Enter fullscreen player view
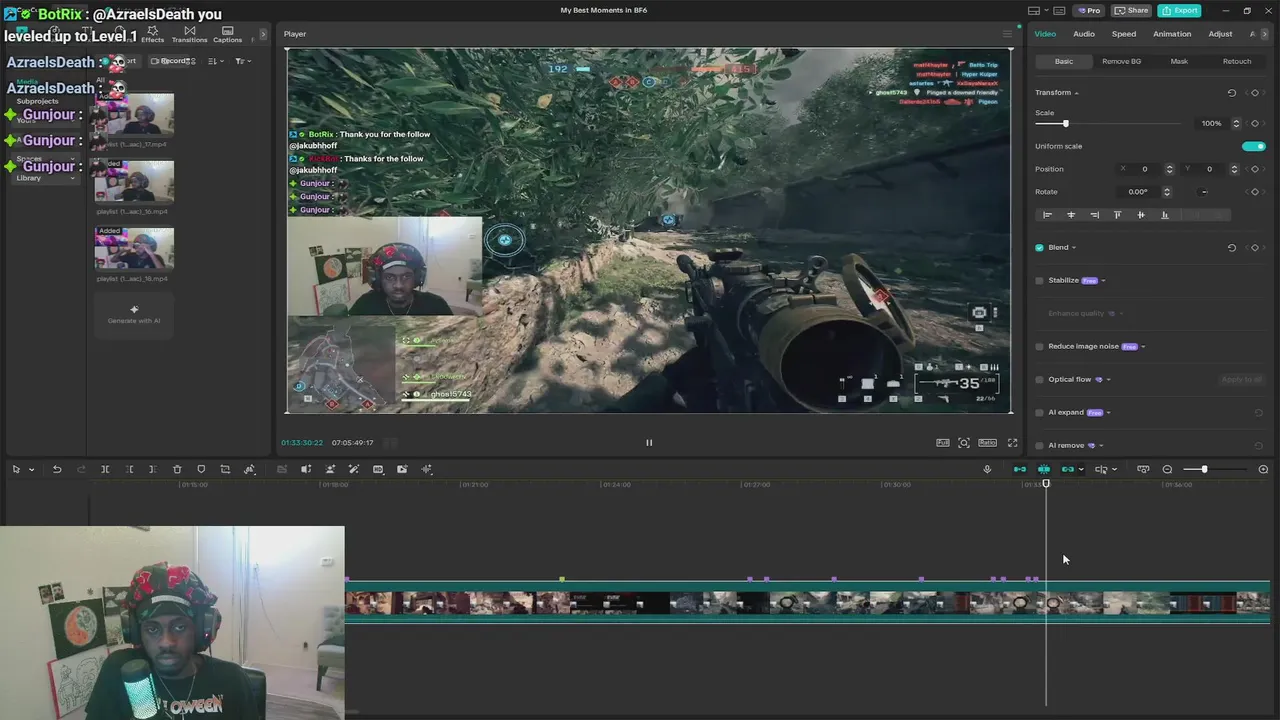1280x720 pixels. (x=1012, y=442)
